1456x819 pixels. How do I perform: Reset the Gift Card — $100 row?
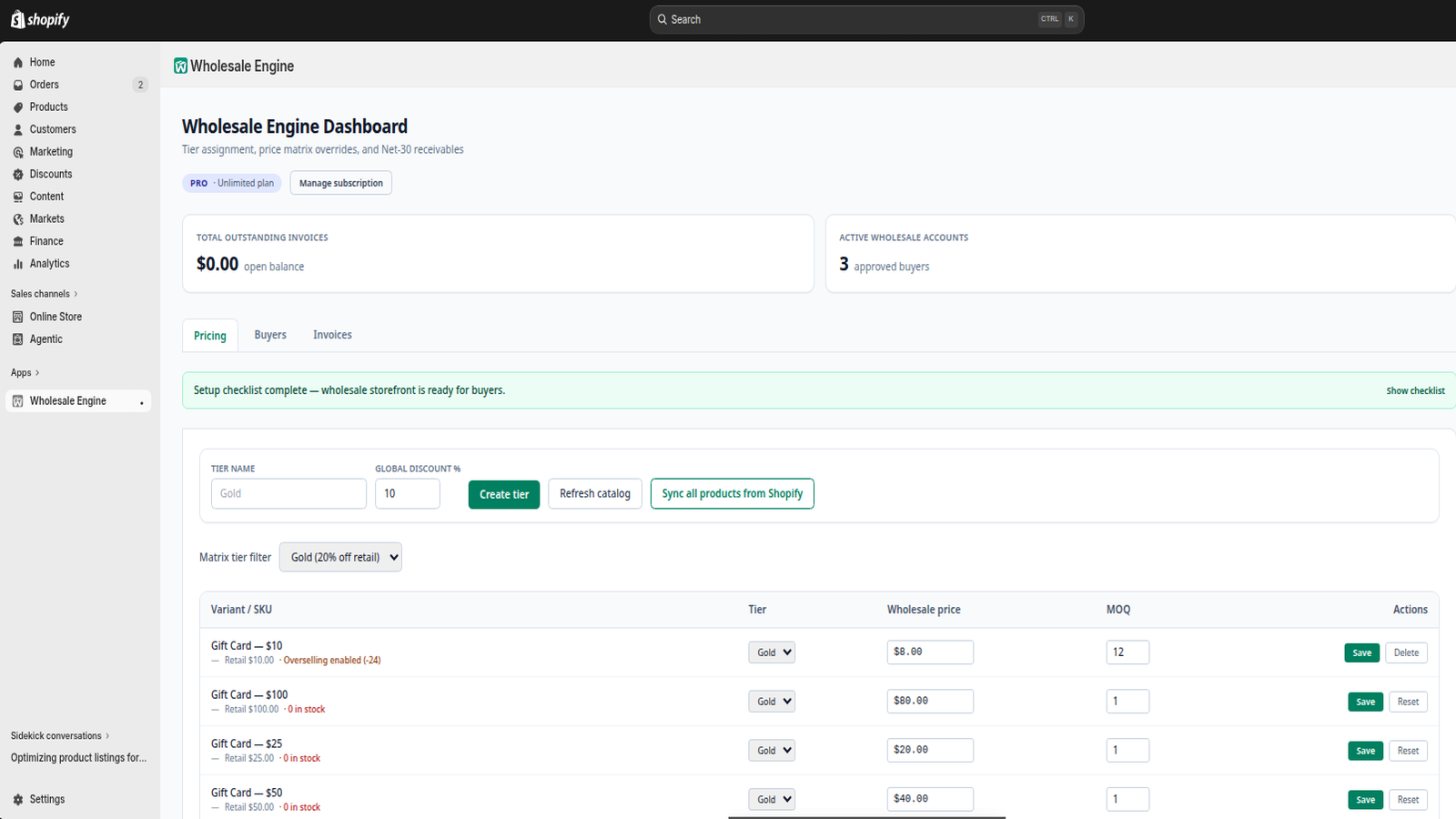coord(1409,702)
